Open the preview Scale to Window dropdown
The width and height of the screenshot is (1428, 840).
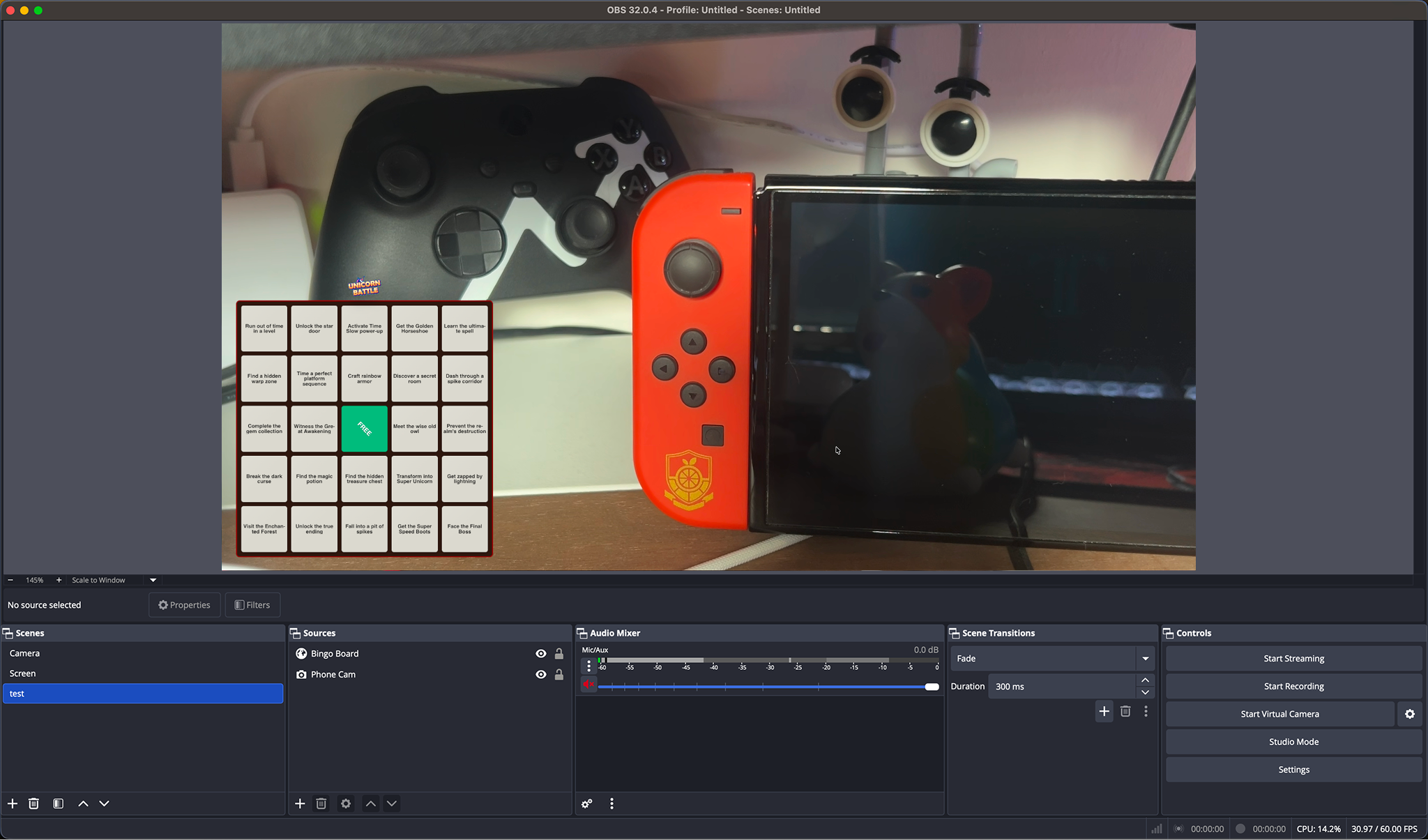click(x=152, y=579)
